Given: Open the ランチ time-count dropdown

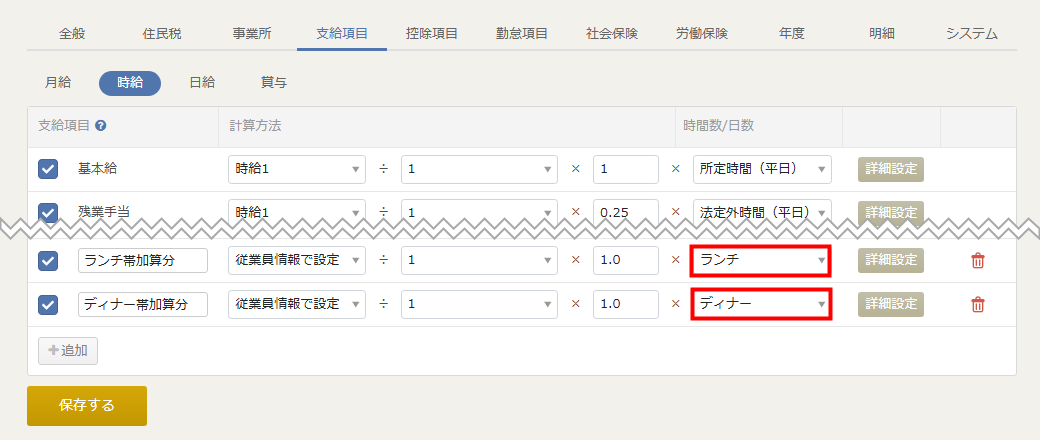Looking at the screenshot, I should 761,261.
